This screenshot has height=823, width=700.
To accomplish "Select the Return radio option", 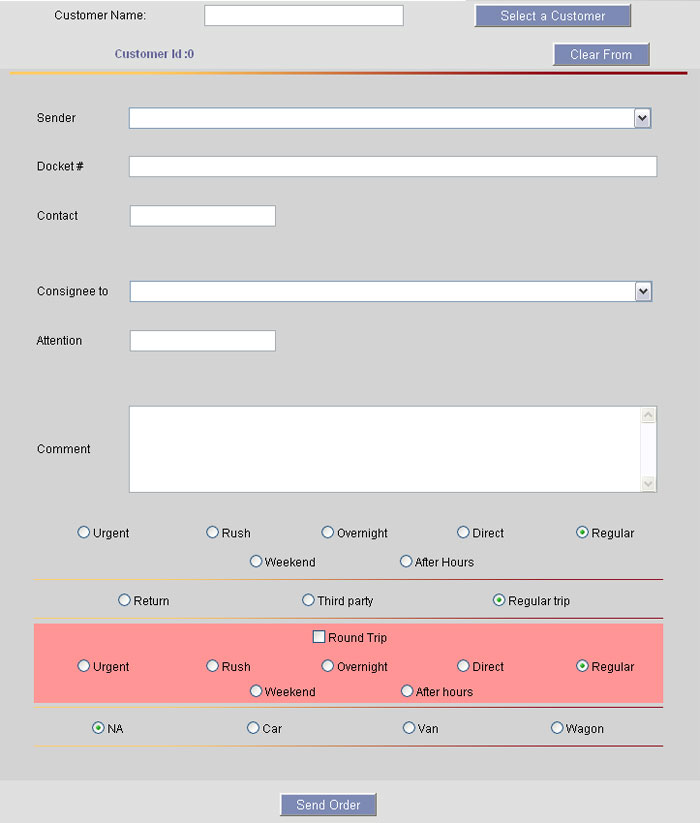I will [125, 600].
